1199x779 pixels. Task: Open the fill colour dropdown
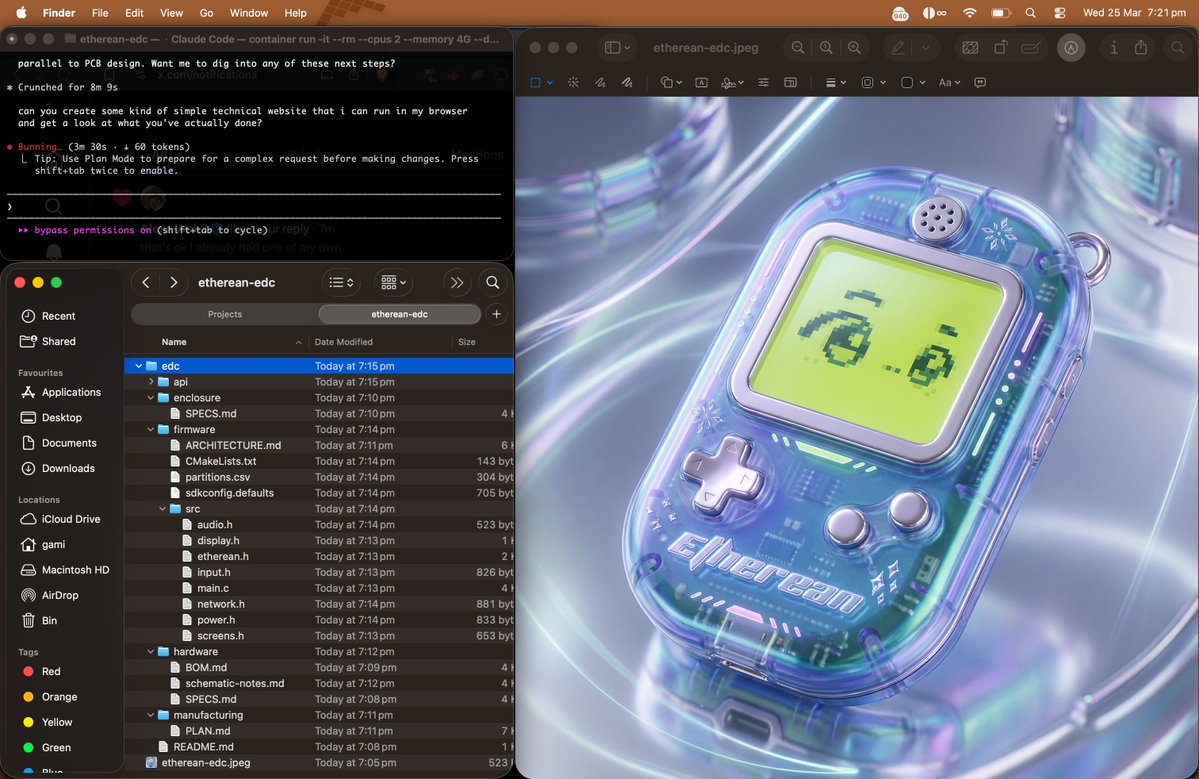913,82
